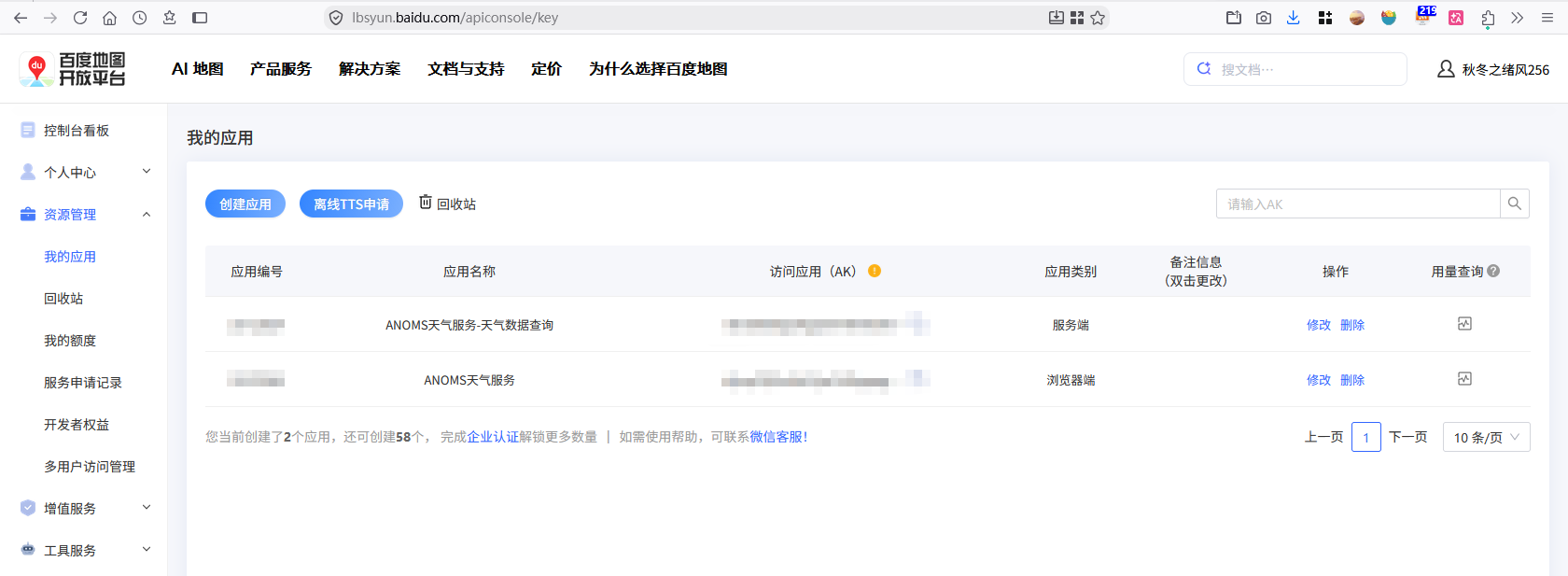Click the username 秋冬之绪风256
The height and width of the screenshot is (576, 1568).
click(1505, 70)
